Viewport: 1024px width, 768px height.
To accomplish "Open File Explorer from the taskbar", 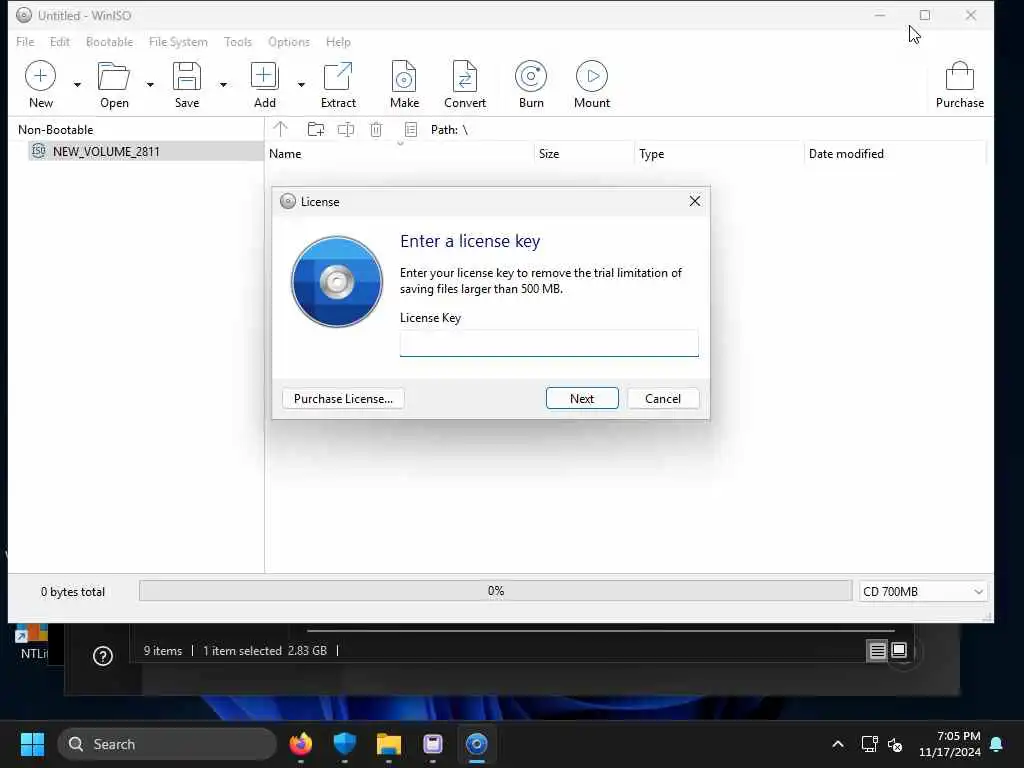I will (x=389, y=744).
